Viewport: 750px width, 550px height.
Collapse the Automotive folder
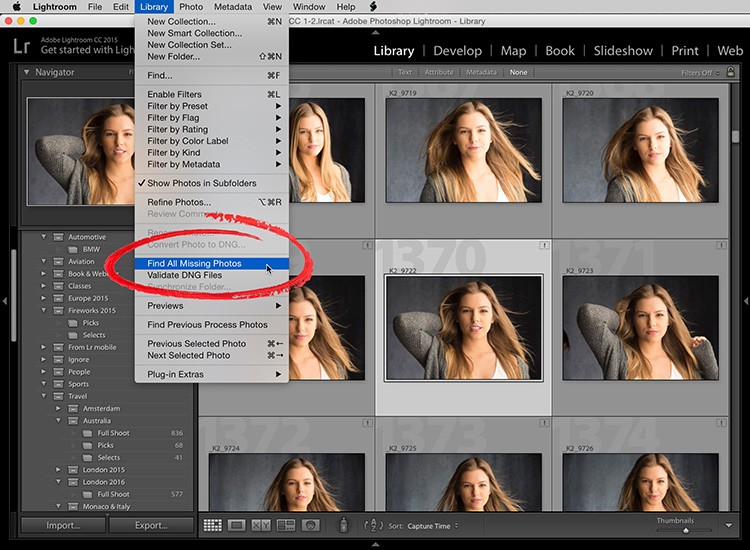(44, 236)
